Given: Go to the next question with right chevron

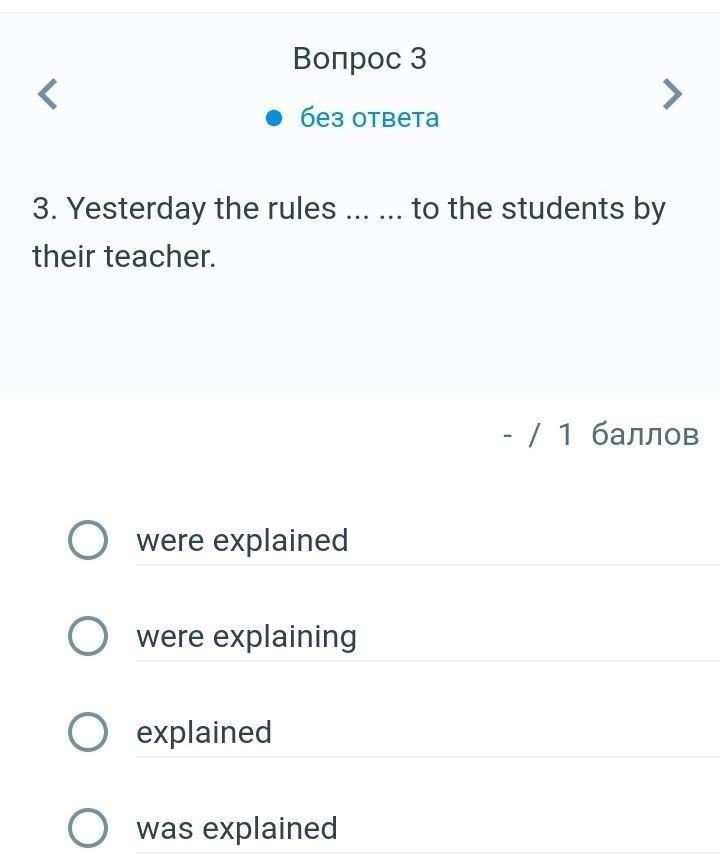Looking at the screenshot, I should [x=672, y=94].
